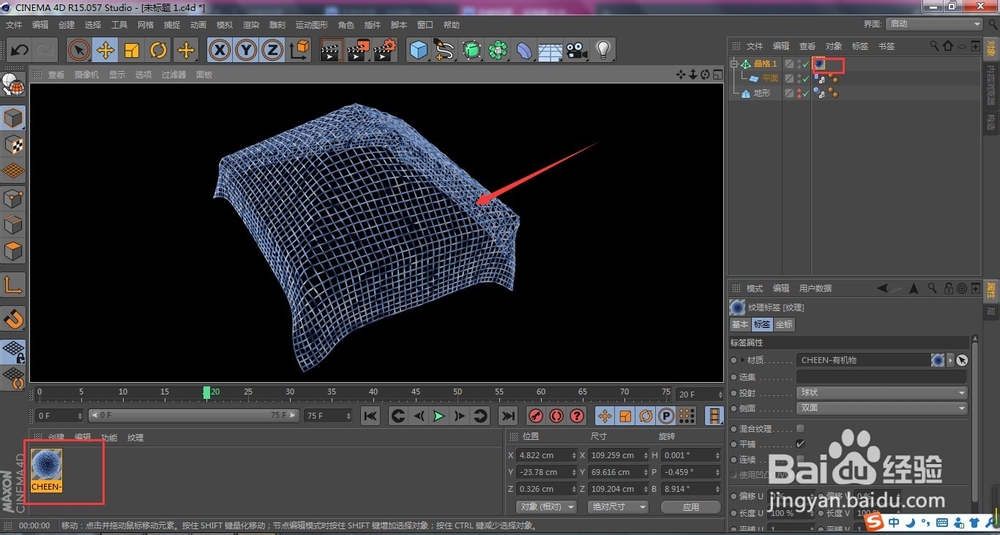This screenshot has width=1000, height=535.
Task: Uncheck the 平铺 checkbox
Action: tap(800, 444)
